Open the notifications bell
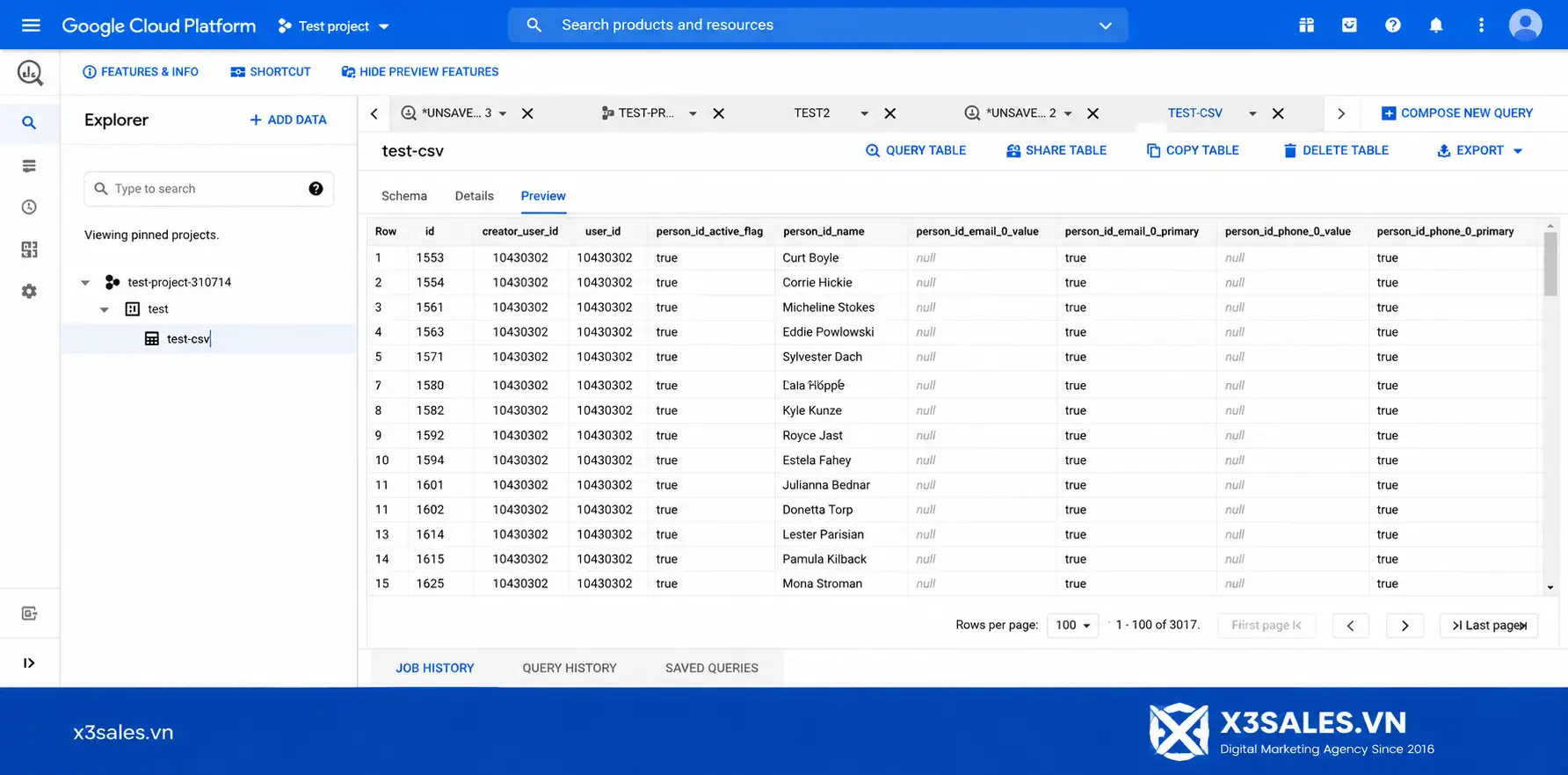 click(x=1436, y=25)
